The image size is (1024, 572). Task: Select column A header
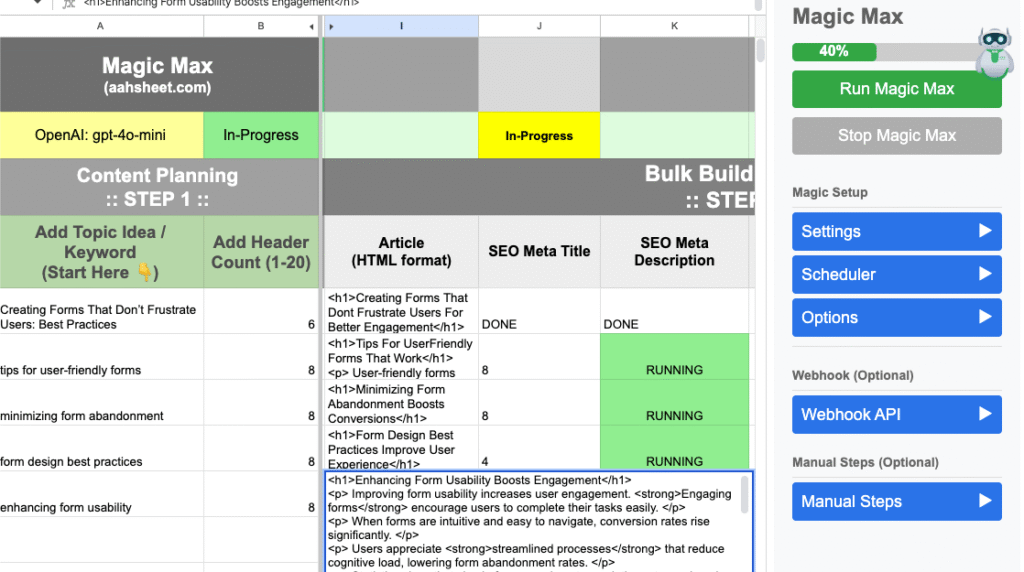(x=101, y=26)
